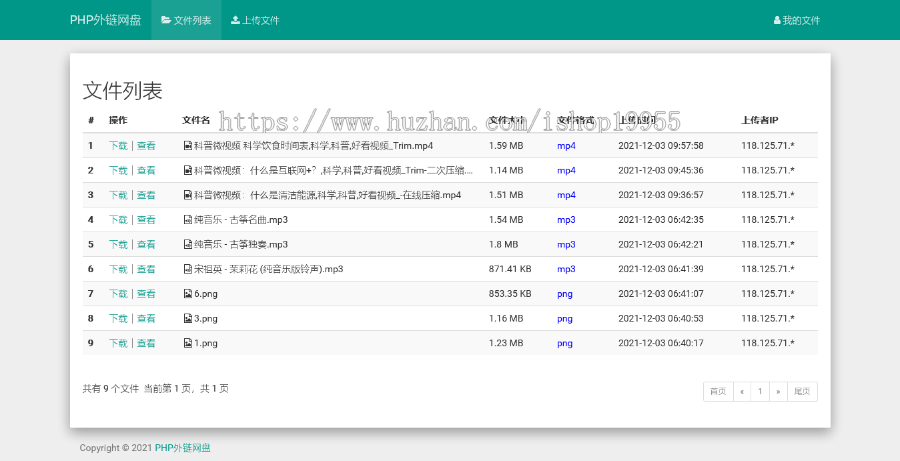
Task: Open the 文件列表 tab in navbar
Action: pos(186,20)
